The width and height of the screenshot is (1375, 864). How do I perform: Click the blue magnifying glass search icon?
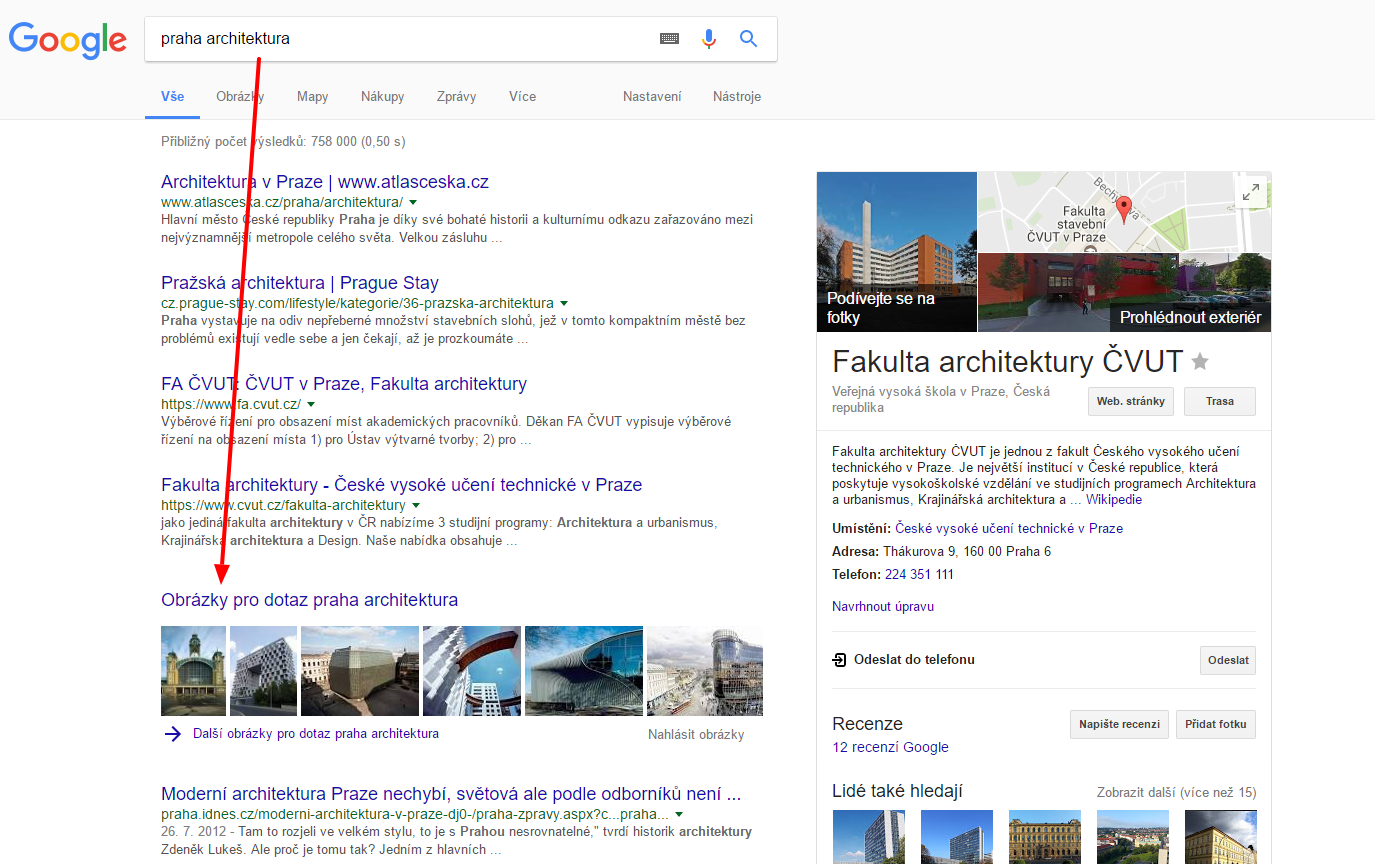[748, 39]
